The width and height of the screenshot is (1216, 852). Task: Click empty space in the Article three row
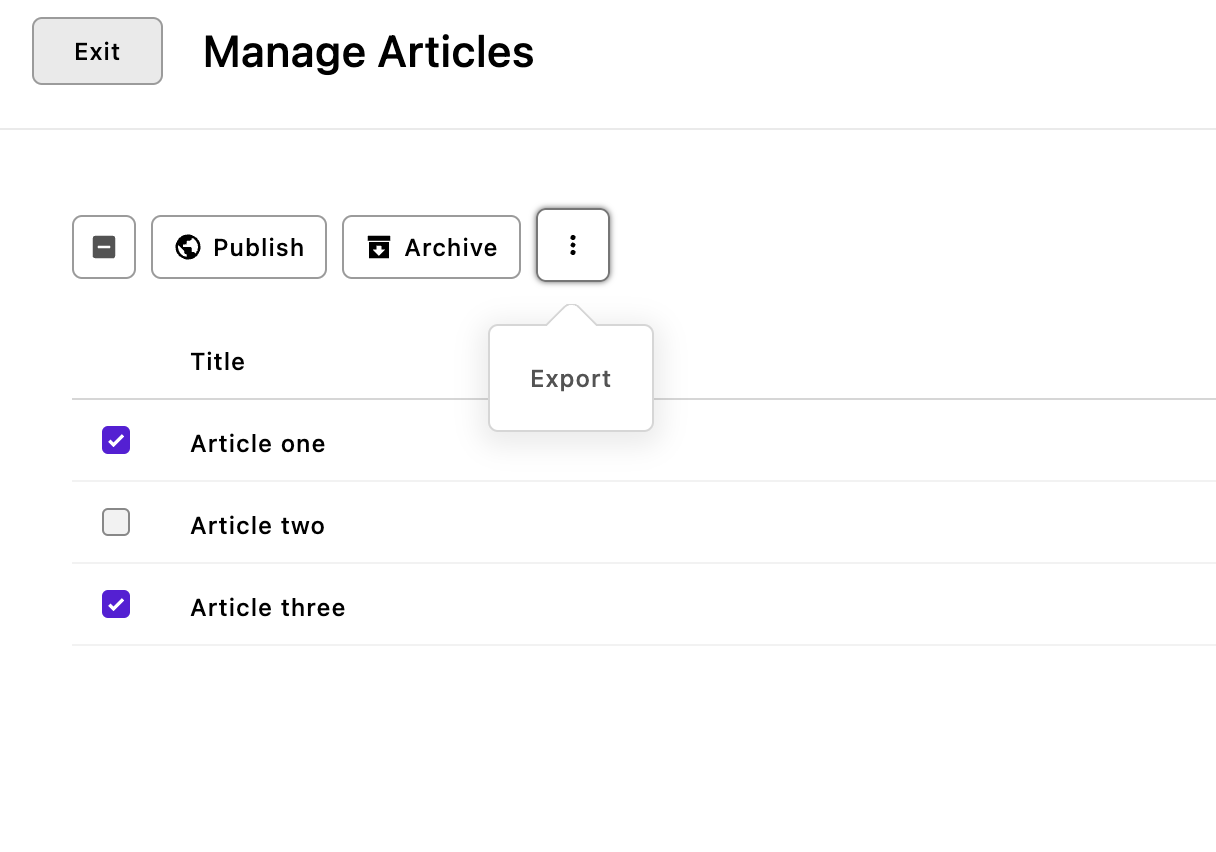pos(800,606)
